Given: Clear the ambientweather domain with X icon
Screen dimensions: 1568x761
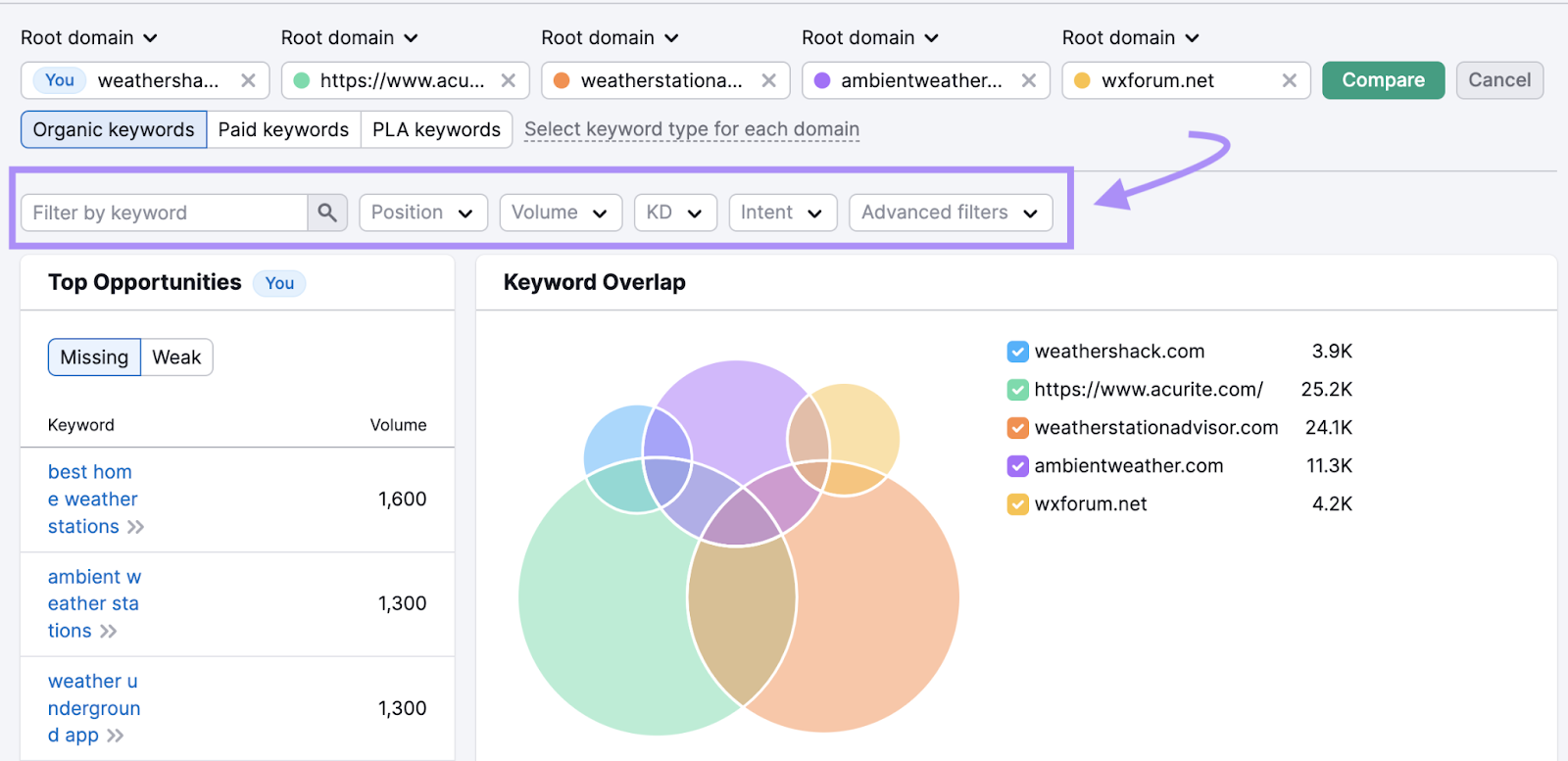Looking at the screenshot, I should pos(1028,80).
